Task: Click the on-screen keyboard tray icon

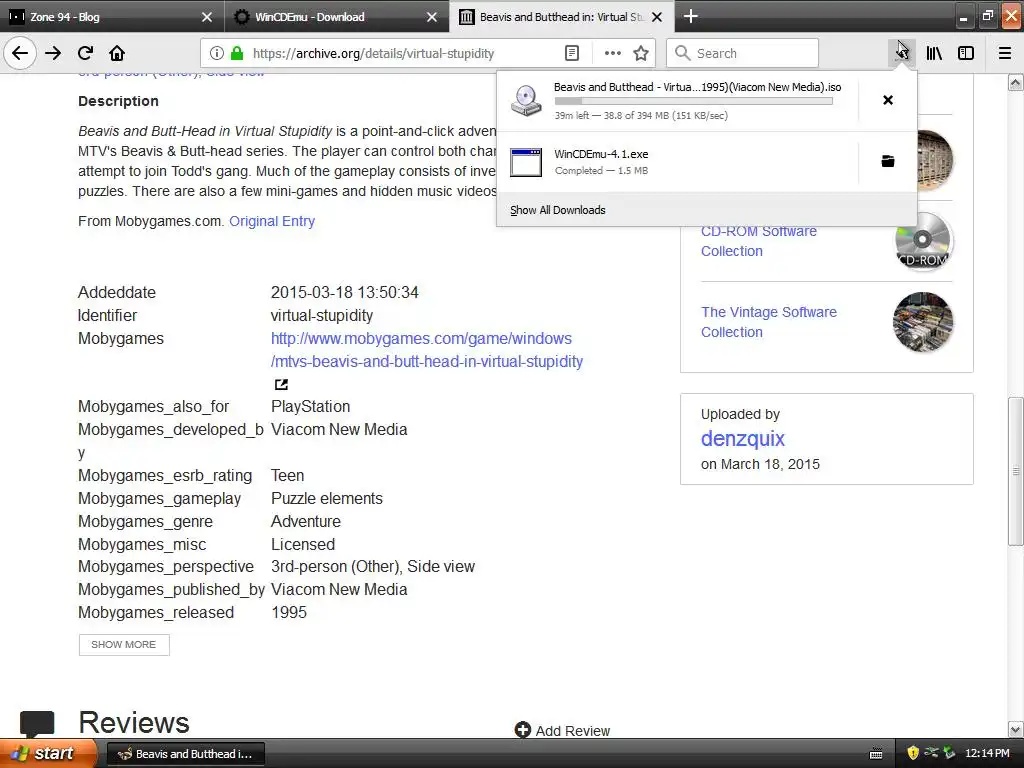Action: click(x=876, y=754)
